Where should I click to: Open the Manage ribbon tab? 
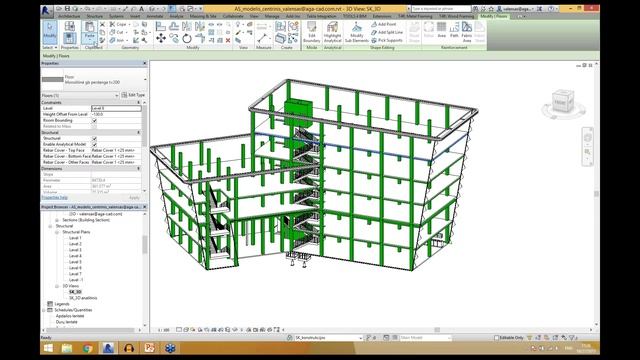[x=272, y=16]
